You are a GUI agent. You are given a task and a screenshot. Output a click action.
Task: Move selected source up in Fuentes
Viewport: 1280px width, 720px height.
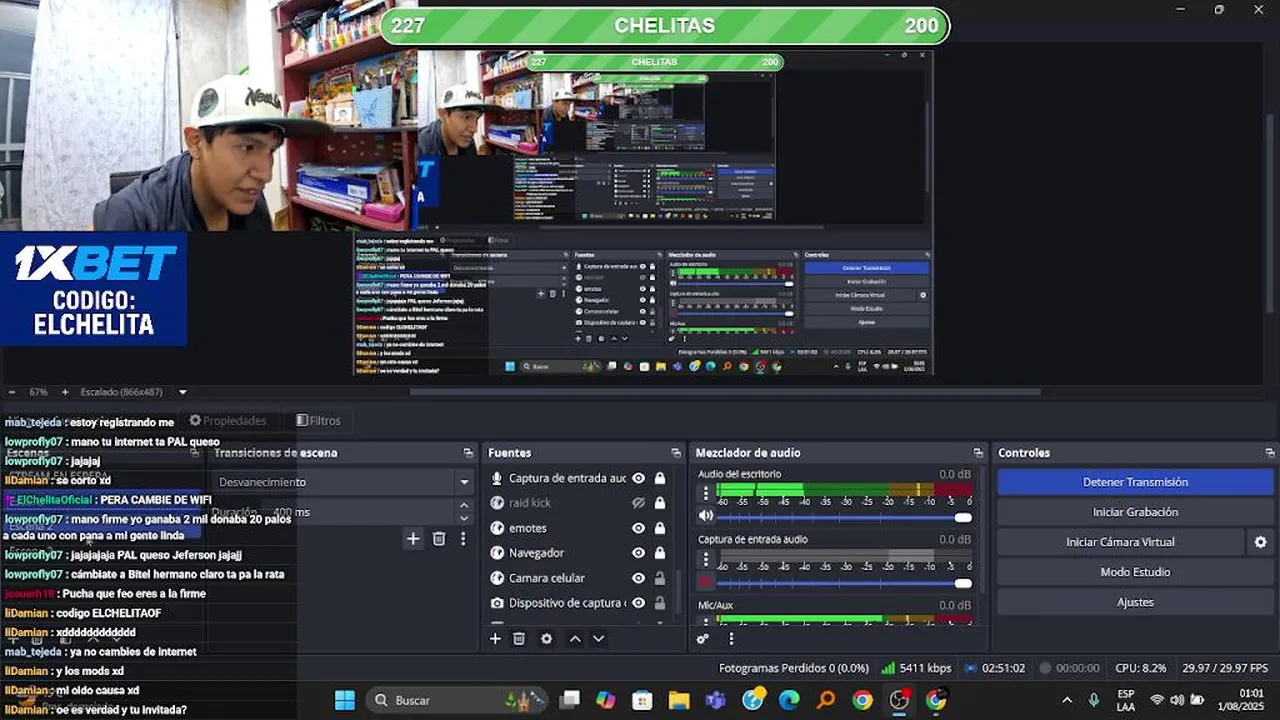click(x=575, y=639)
